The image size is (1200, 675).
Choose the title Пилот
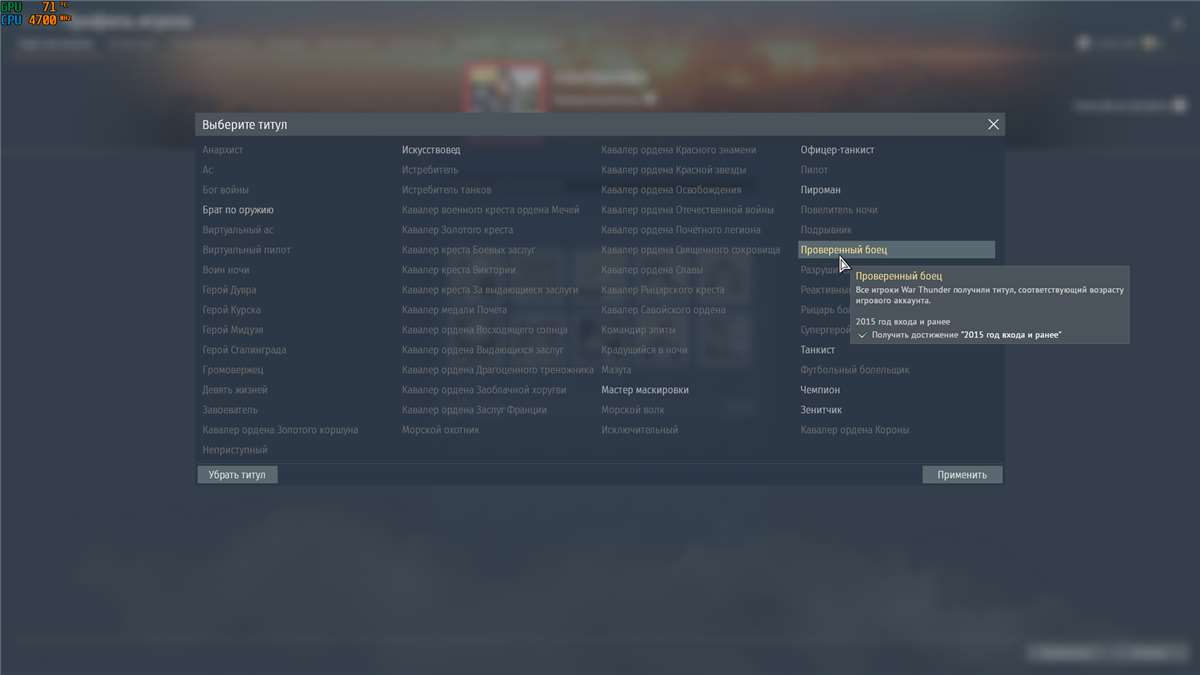(814, 170)
